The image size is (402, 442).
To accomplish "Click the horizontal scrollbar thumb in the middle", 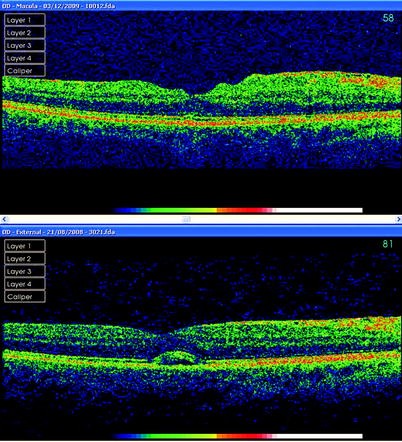I will pyautogui.click(x=187, y=219).
